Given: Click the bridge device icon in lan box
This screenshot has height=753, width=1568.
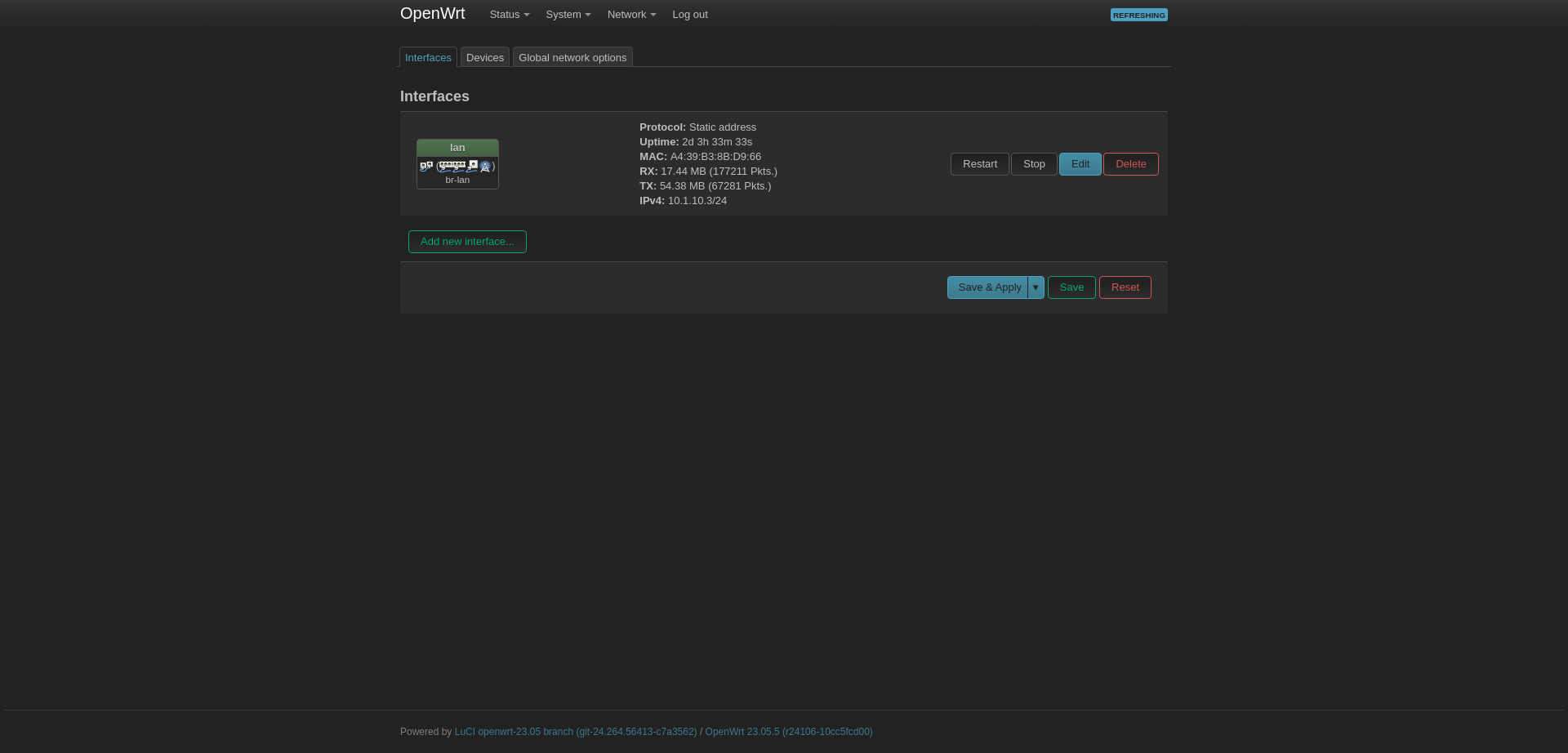Looking at the screenshot, I should coord(426,166).
